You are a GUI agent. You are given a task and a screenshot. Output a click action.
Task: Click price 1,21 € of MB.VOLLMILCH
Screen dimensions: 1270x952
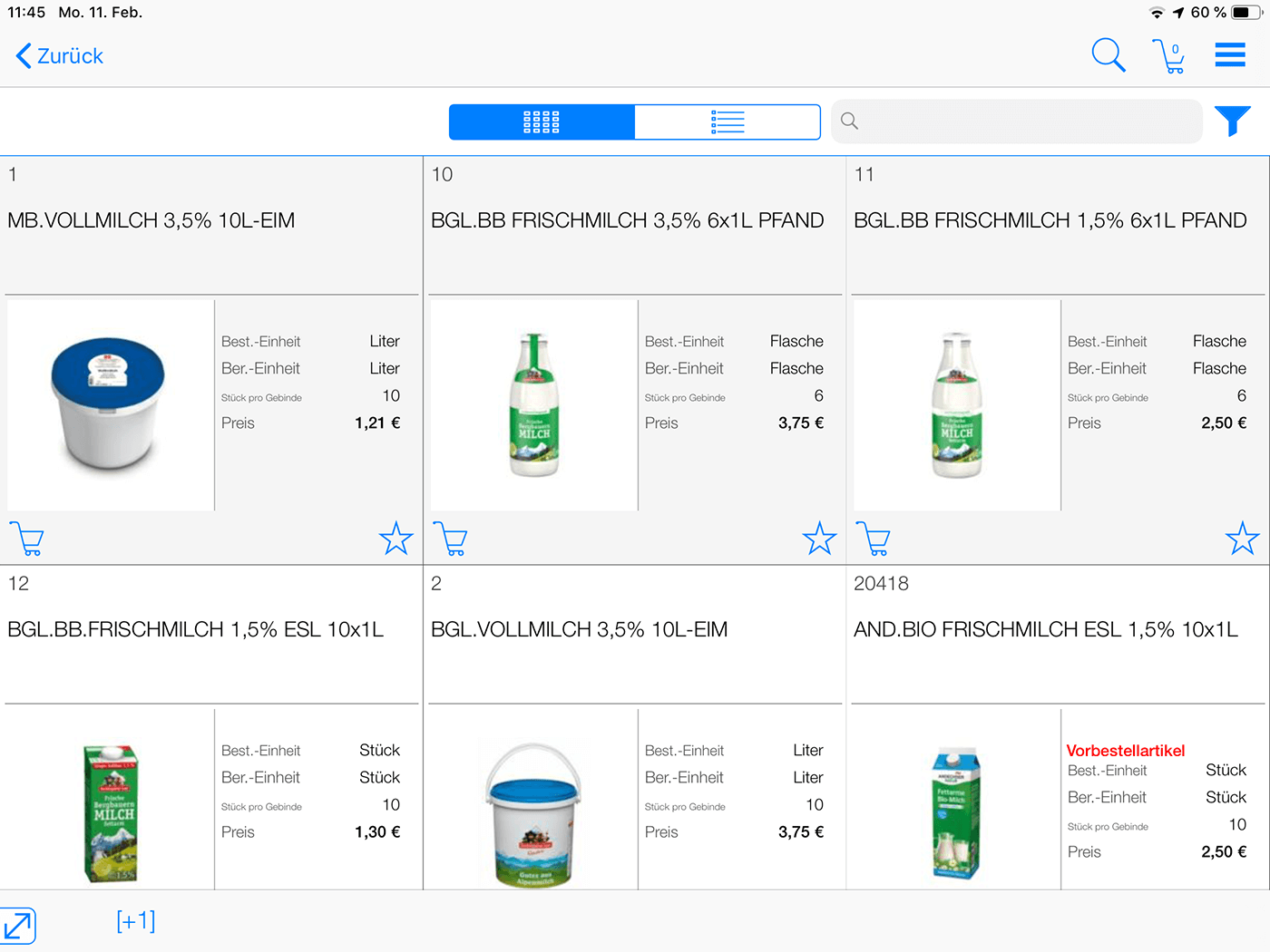[377, 423]
